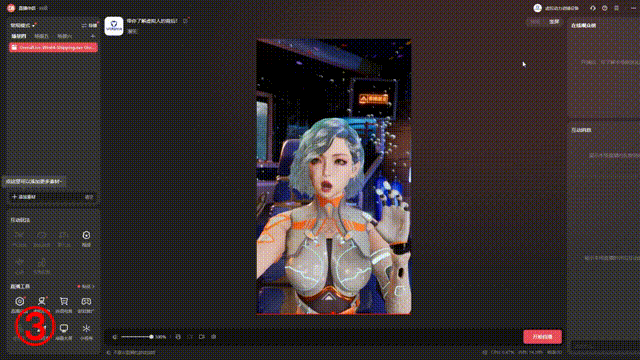The image size is (640, 360).
Task: Click the interactive messages panel header
Action: pos(581,130)
